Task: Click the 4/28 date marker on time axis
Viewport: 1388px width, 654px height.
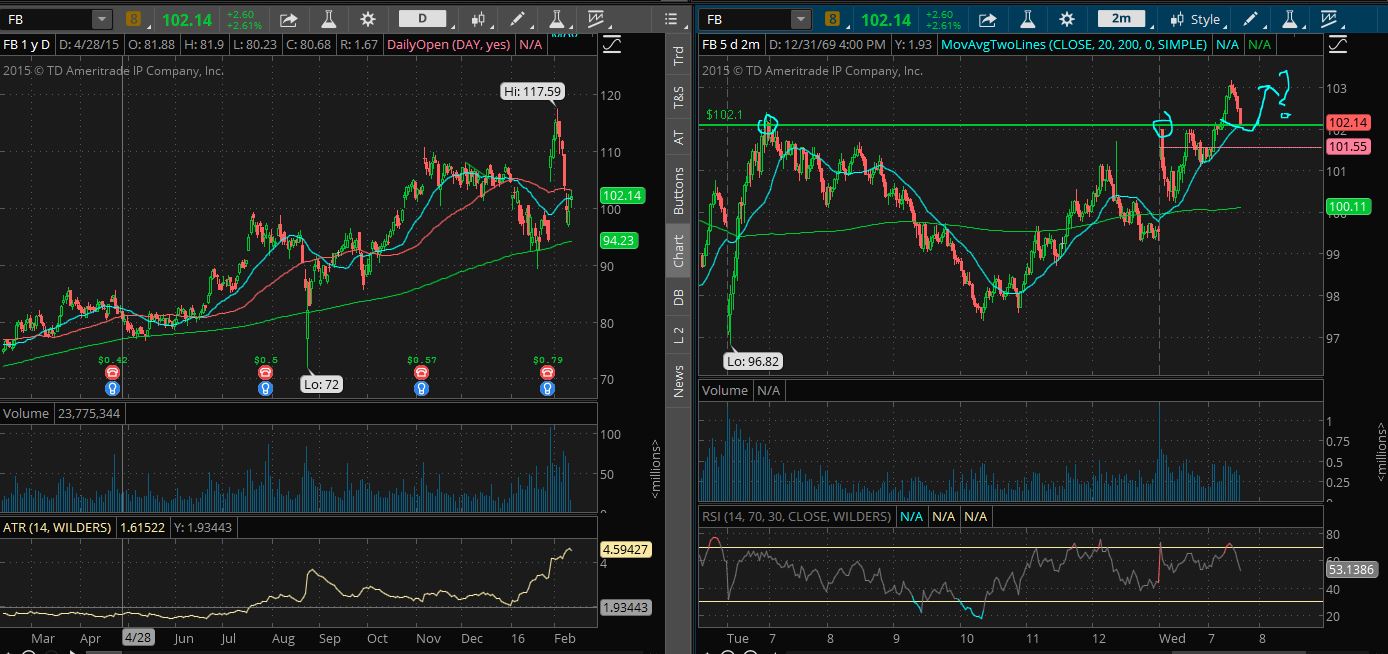Action: tap(137, 638)
